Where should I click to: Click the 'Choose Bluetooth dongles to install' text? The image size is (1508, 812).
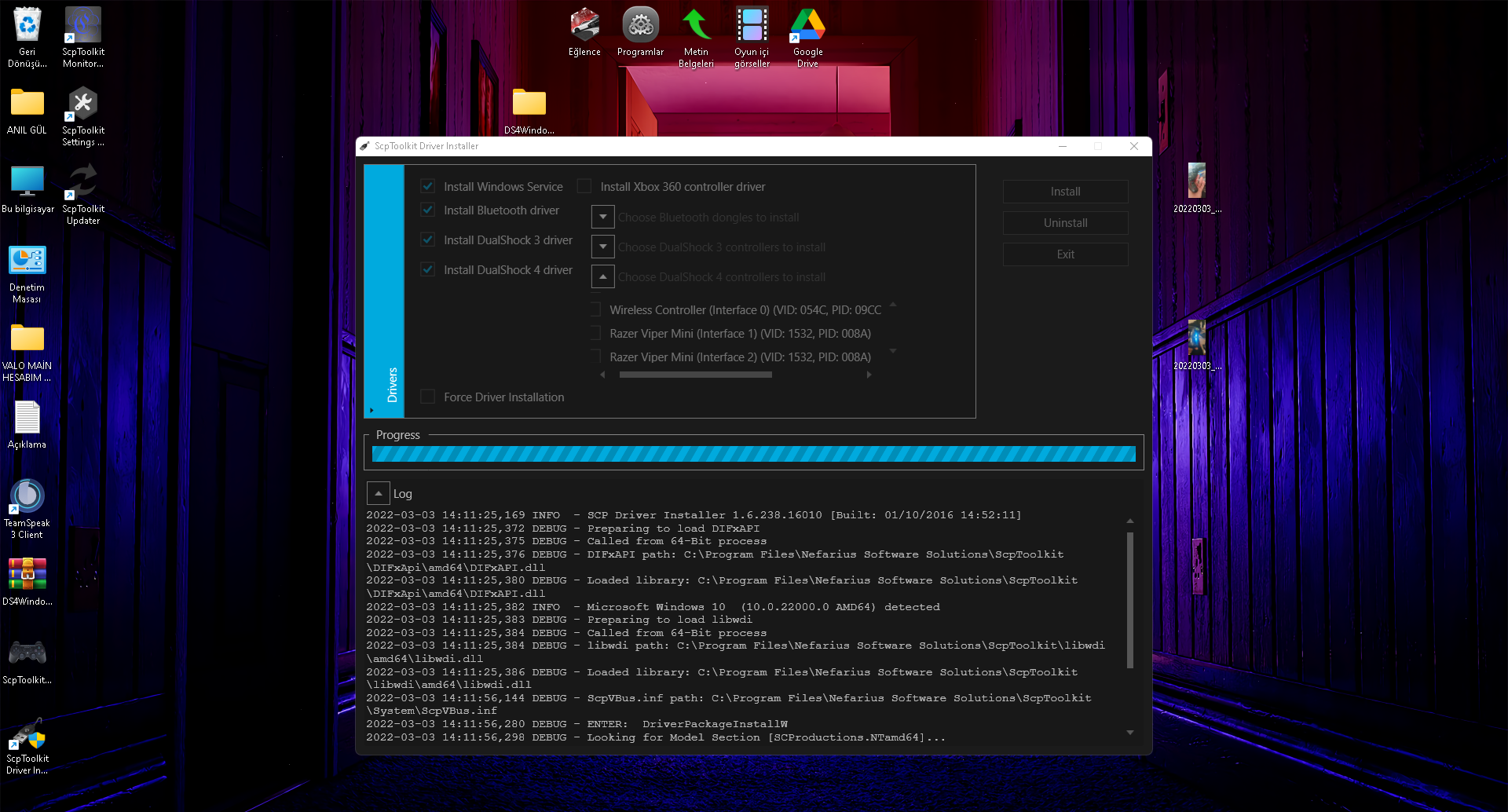[x=708, y=218]
